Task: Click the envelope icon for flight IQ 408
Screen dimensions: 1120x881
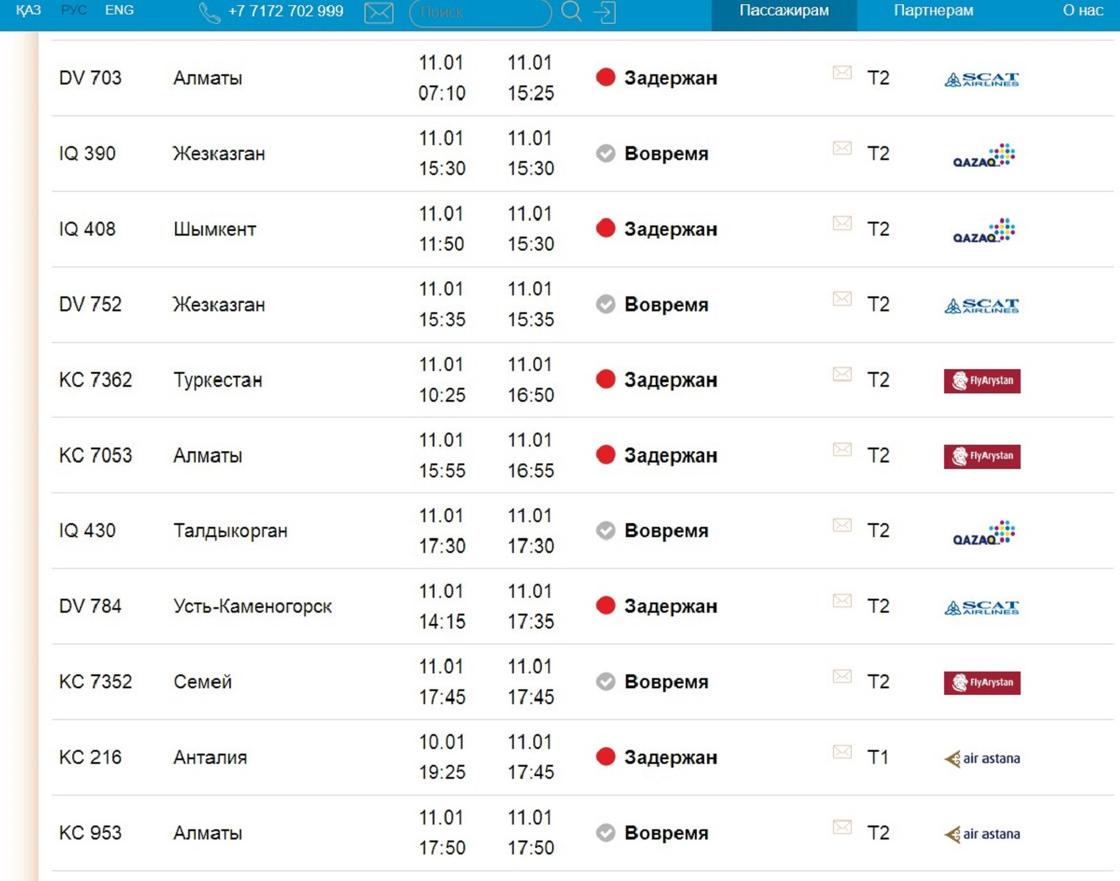Action: point(842,224)
